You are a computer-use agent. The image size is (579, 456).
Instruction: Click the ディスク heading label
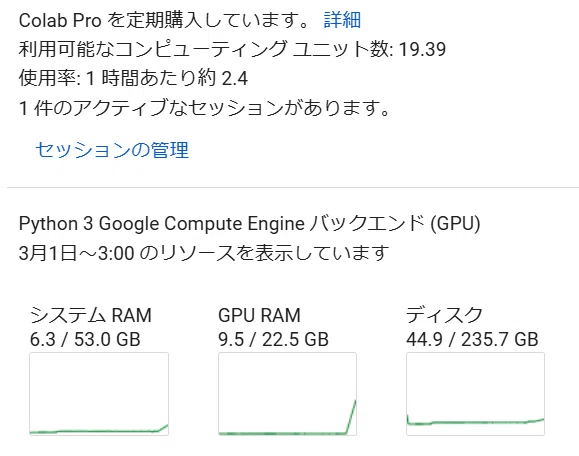point(444,315)
